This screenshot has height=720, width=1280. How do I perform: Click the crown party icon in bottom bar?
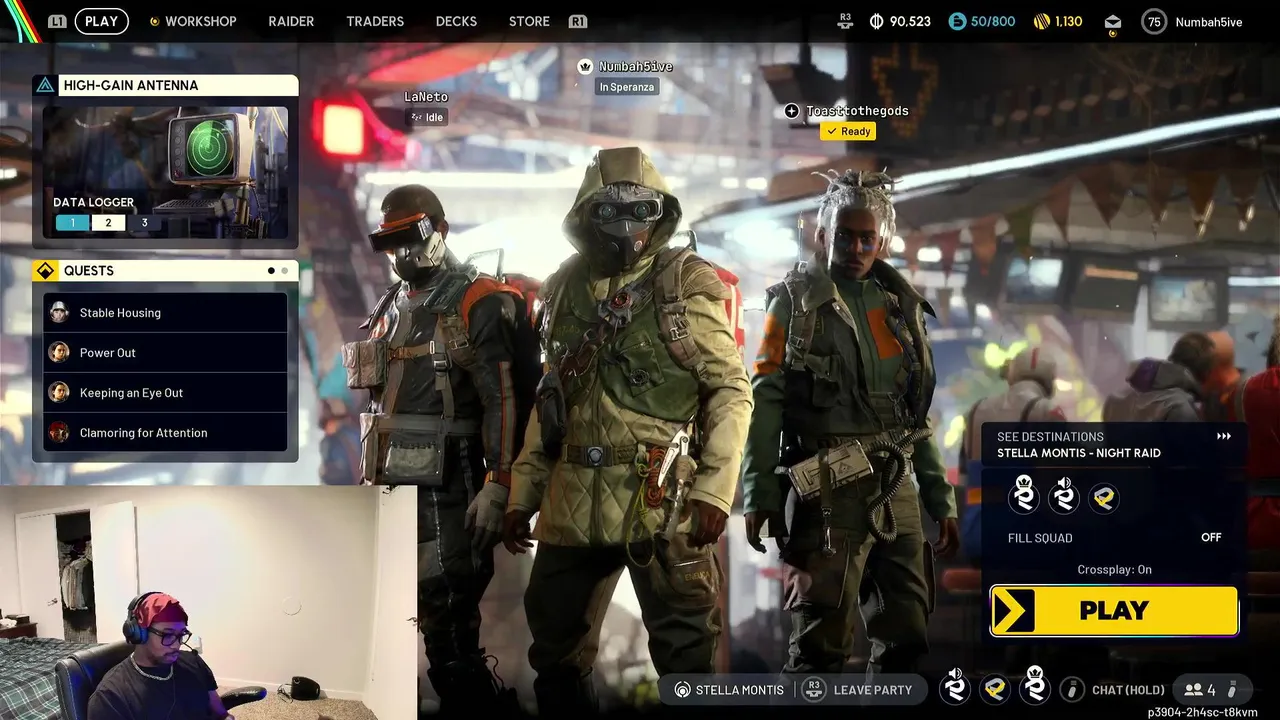[1035, 686]
